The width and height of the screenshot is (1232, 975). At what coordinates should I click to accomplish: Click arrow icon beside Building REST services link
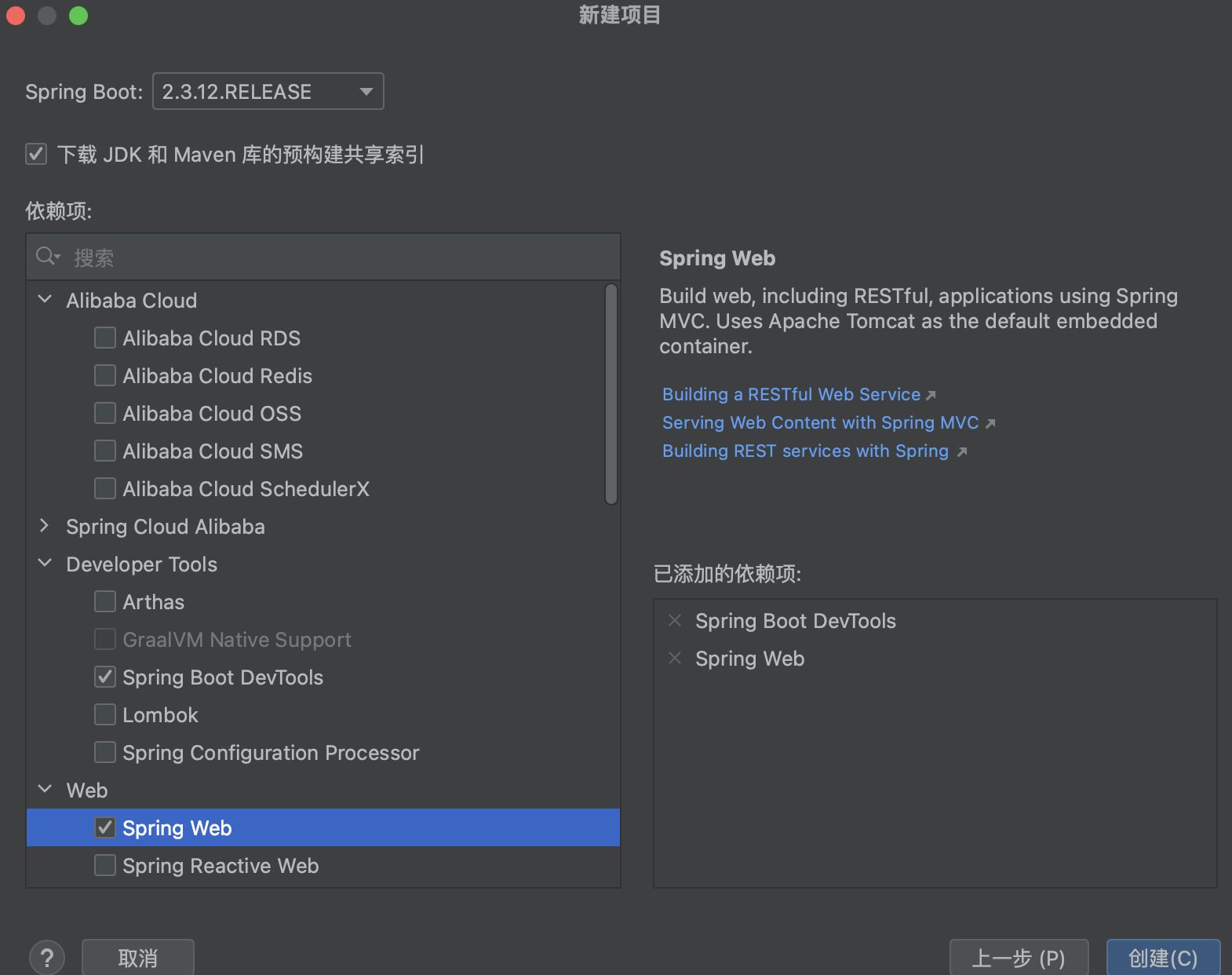tap(962, 452)
